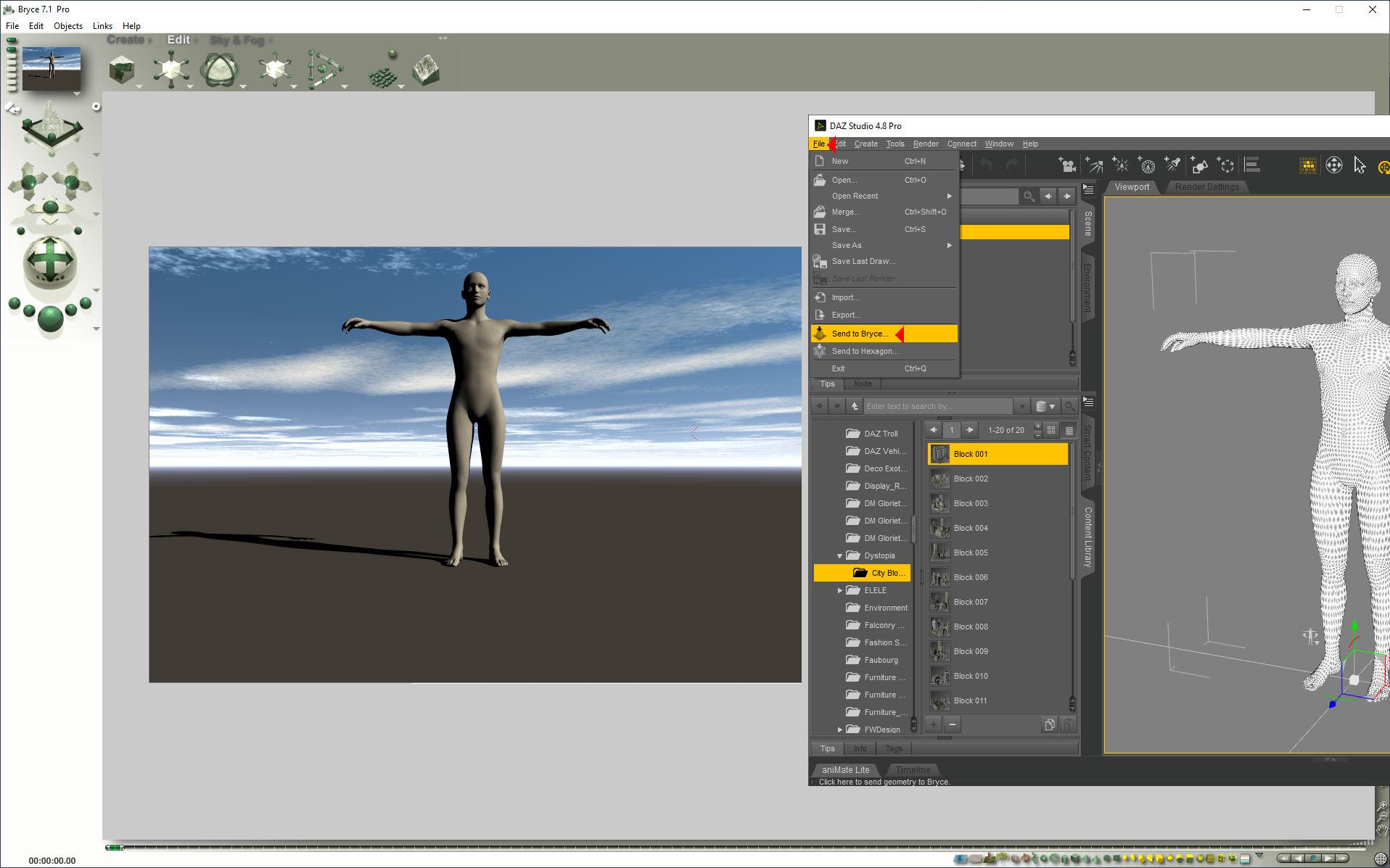Expand the FWDesign folder
This screenshot has height=868, width=1390.
tap(840, 729)
